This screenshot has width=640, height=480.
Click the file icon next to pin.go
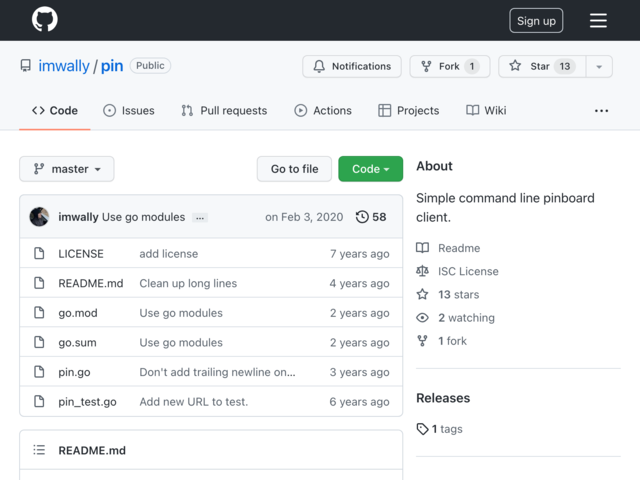click(x=39, y=372)
